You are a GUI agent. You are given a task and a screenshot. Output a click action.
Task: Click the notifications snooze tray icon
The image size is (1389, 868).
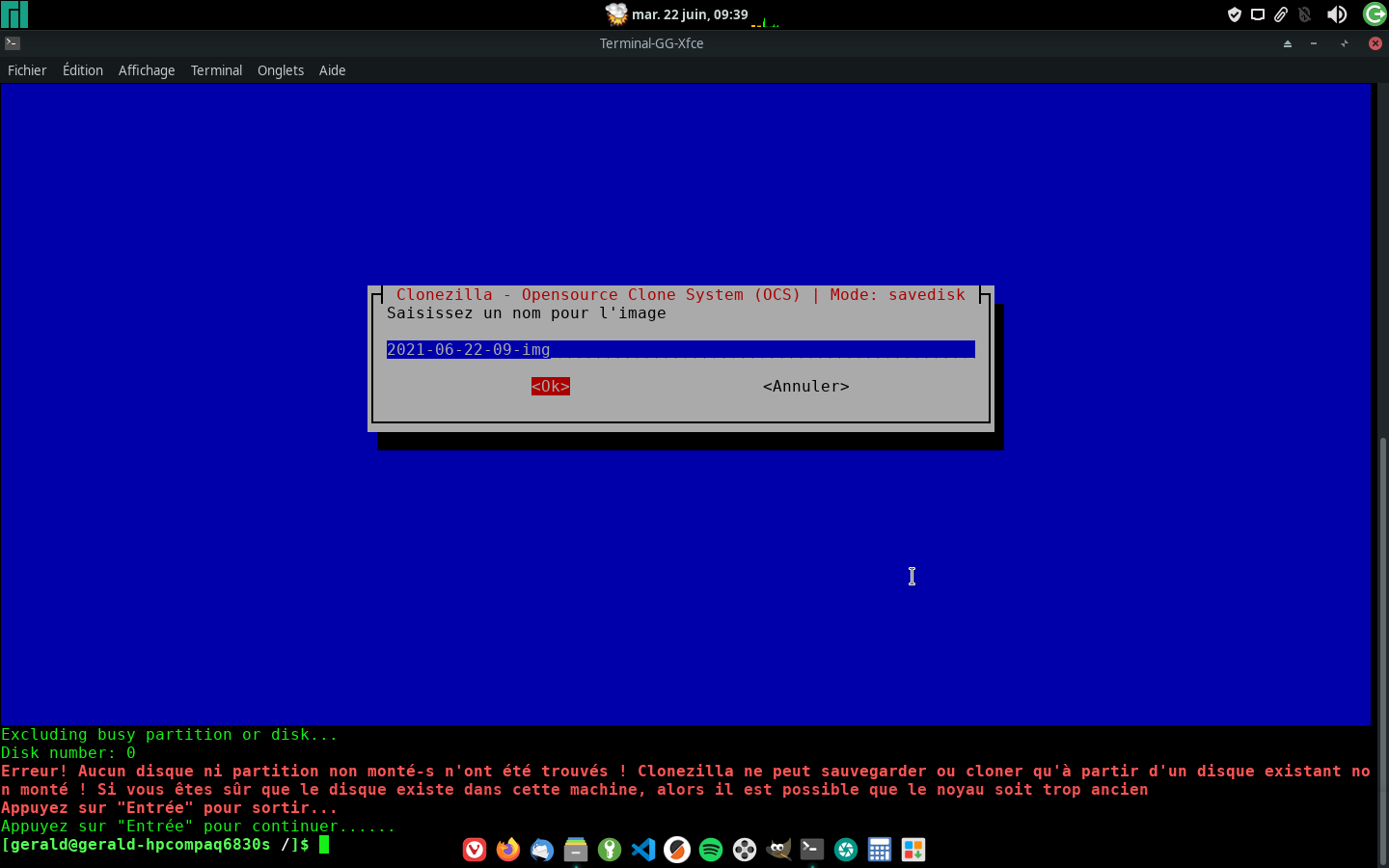pos(1305,14)
